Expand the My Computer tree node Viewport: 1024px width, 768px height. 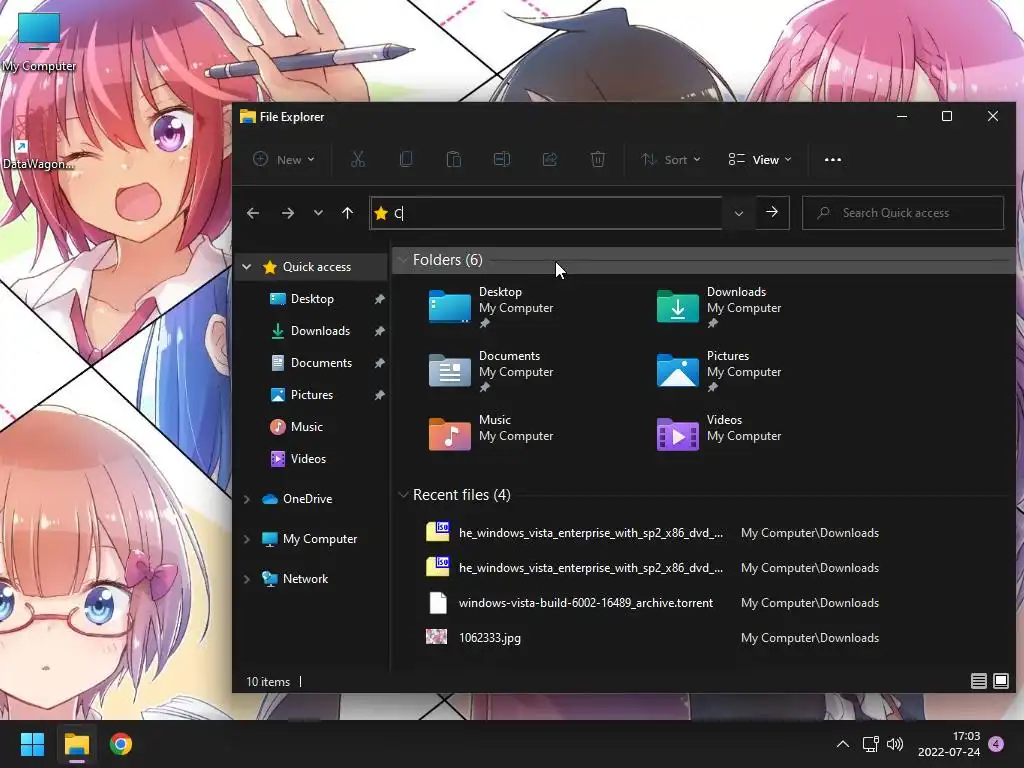pyautogui.click(x=246, y=539)
